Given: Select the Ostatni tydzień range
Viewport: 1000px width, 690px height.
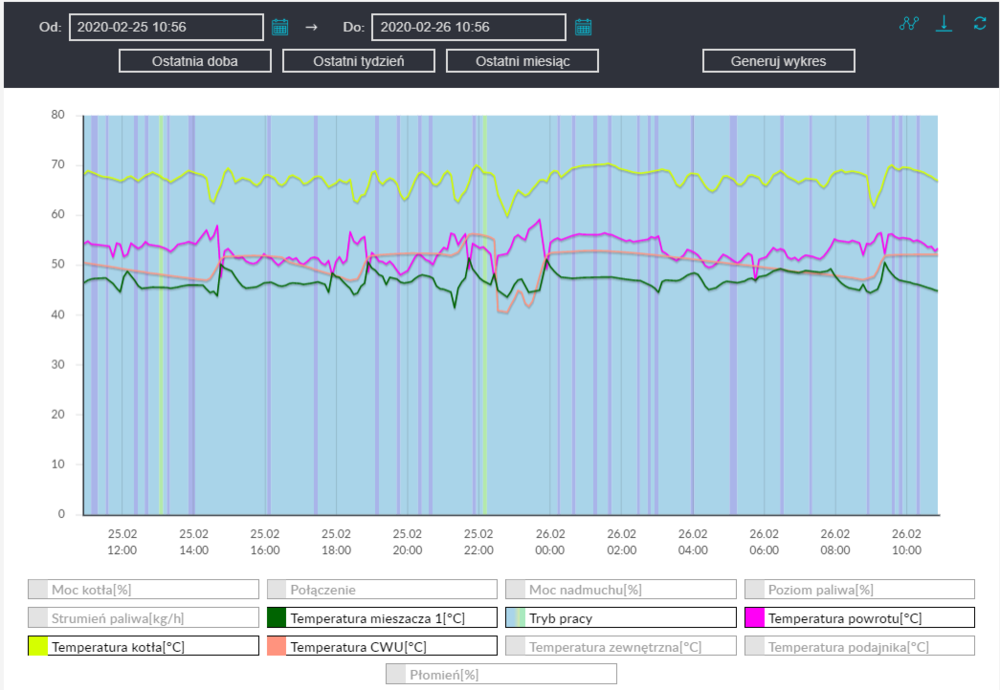Looking at the screenshot, I should tap(360, 61).
